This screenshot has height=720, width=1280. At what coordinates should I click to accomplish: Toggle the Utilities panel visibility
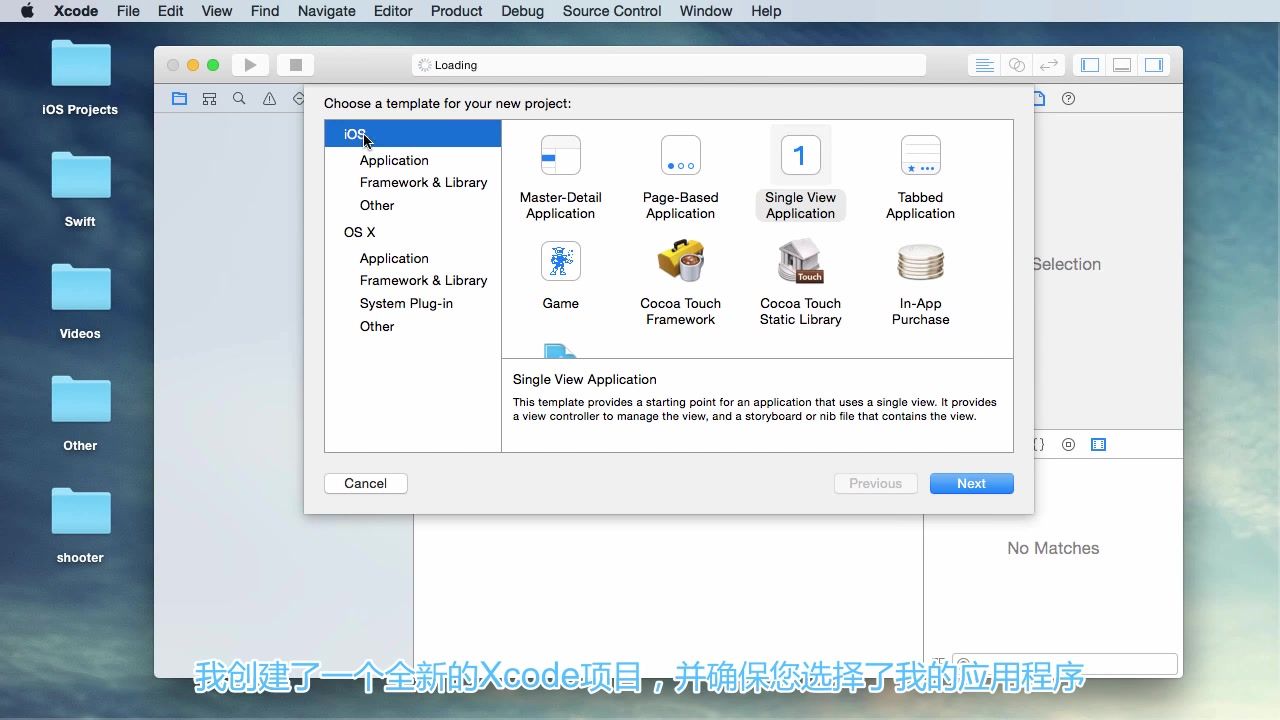[x=1154, y=65]
